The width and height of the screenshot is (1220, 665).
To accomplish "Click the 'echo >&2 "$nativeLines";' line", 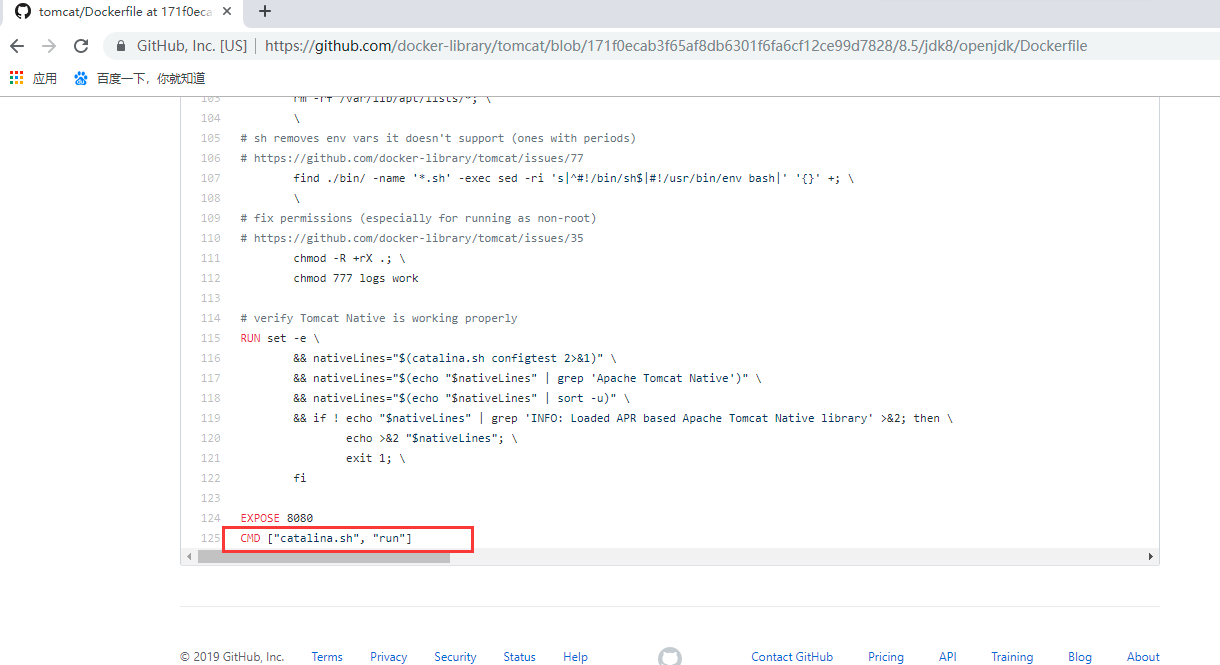I will (x=432, y=438).
